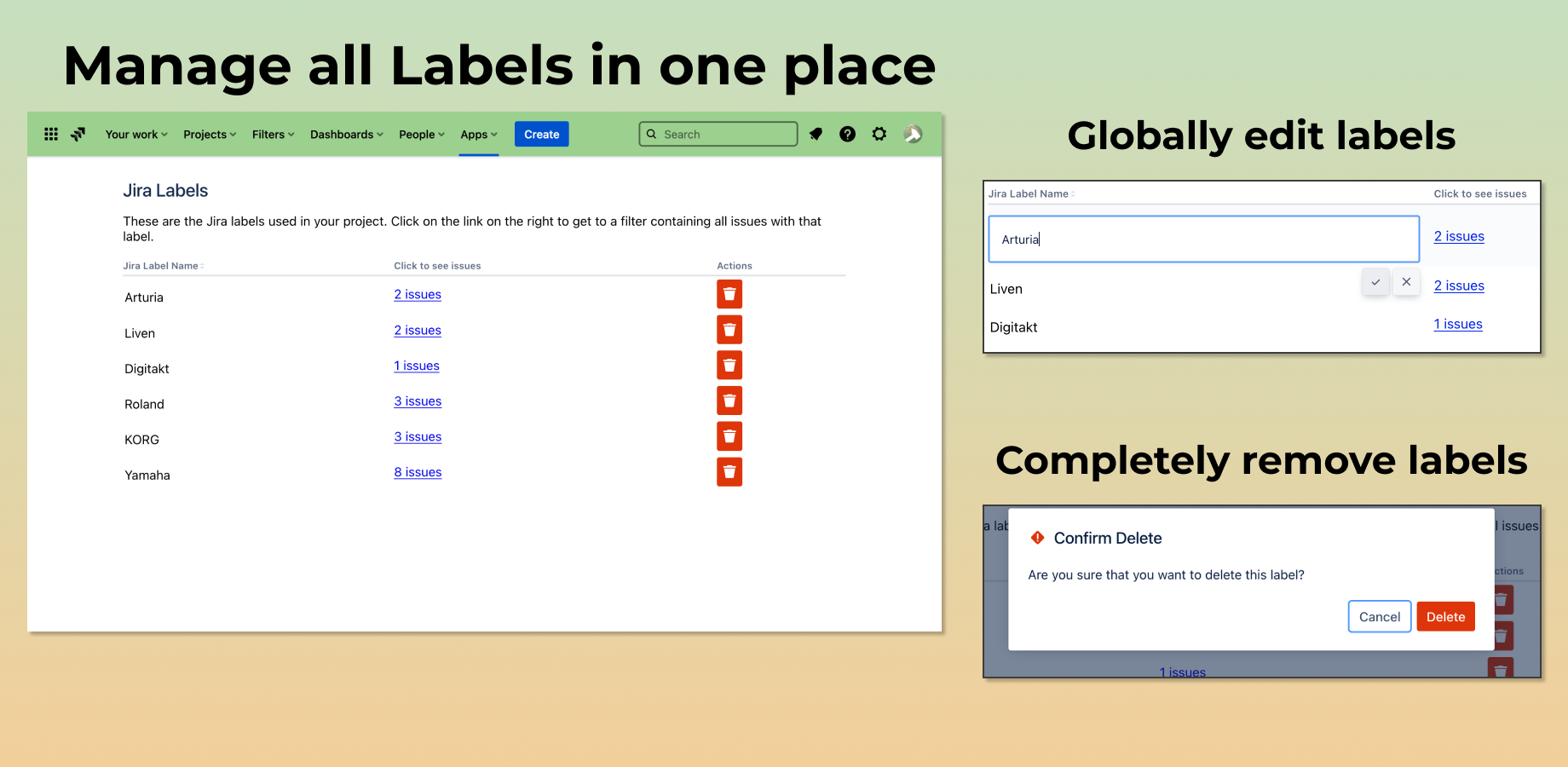Open Yamaha's 8 issues link
1568x767 pixels.
coord(418,473)
